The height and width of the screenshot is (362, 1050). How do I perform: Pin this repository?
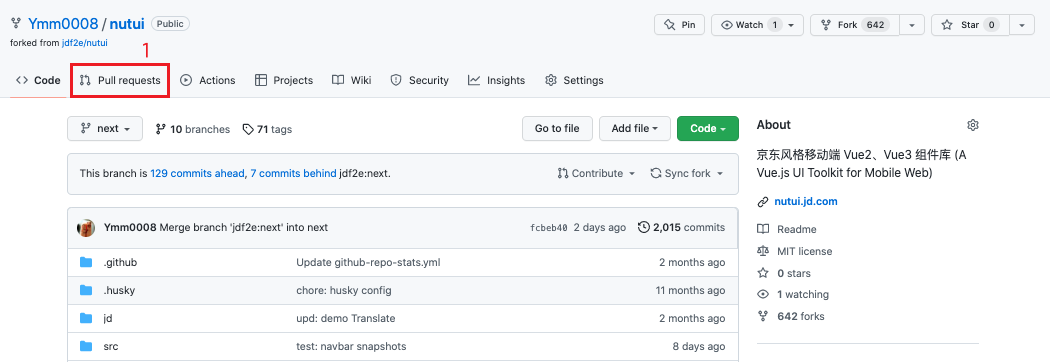click(679, 25)
